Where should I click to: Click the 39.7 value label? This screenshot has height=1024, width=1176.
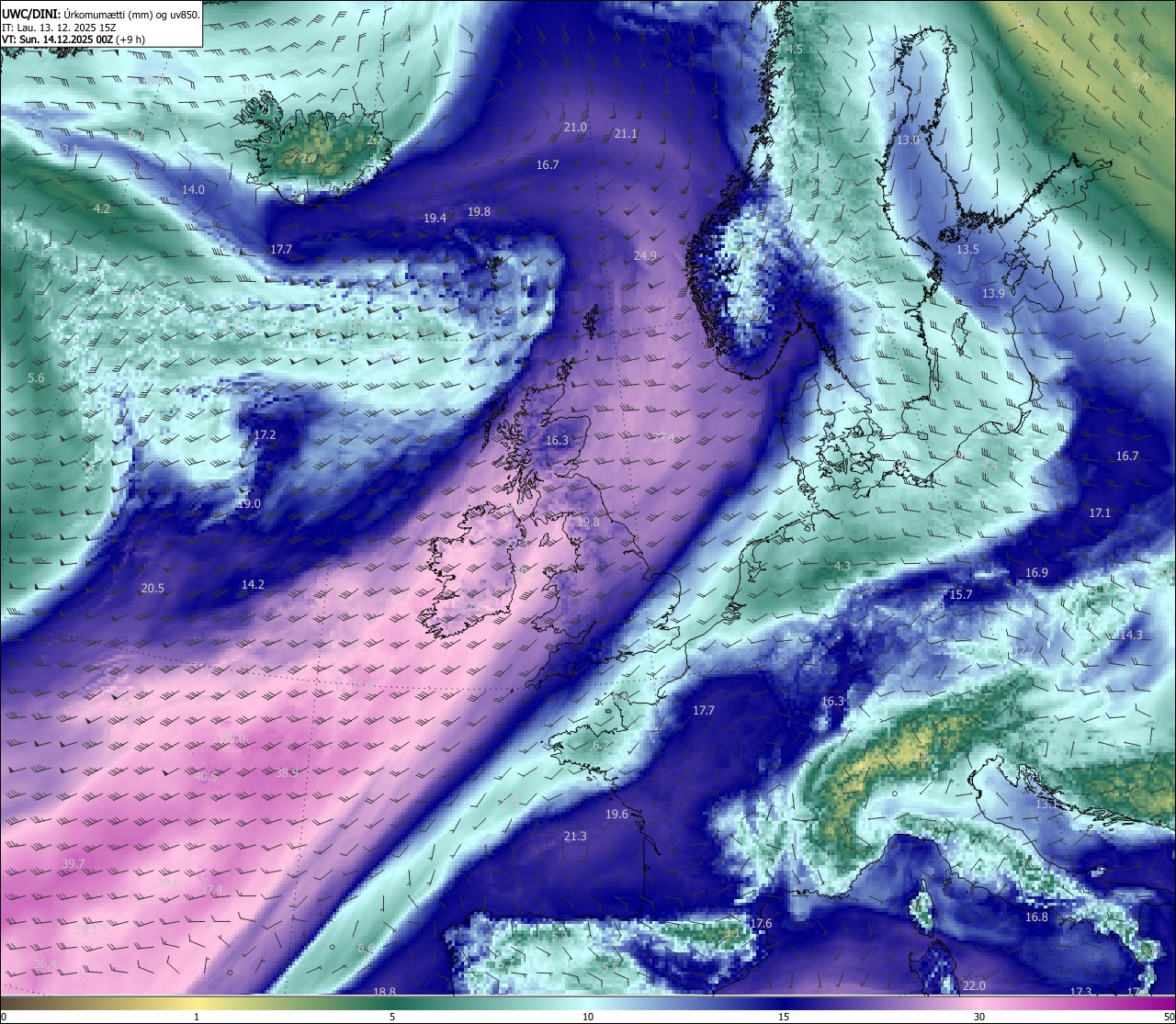coord(73,863)
